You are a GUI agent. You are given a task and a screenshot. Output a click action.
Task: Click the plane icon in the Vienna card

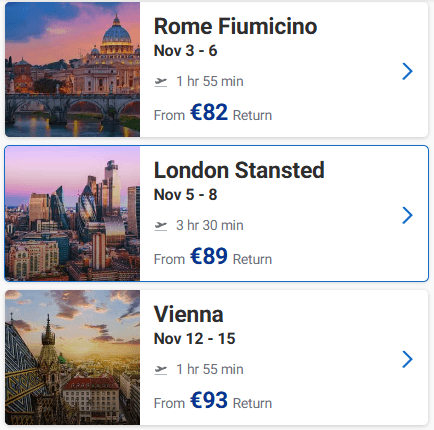pyautogui.click(x=161, y=370)
